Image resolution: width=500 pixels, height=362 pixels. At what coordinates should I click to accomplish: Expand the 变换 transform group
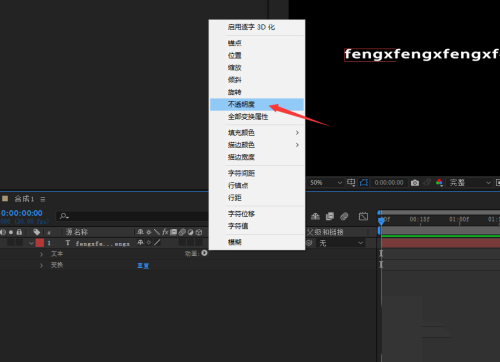coord(41,265)
